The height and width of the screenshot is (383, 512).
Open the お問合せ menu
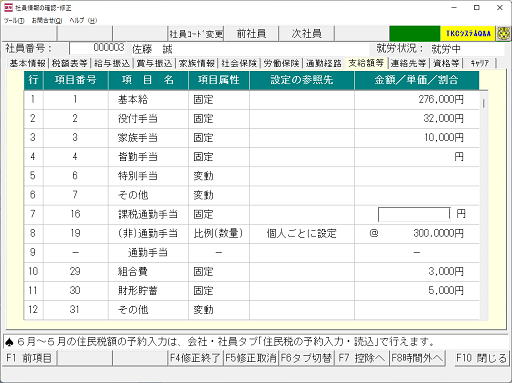[x=47, y=21]
